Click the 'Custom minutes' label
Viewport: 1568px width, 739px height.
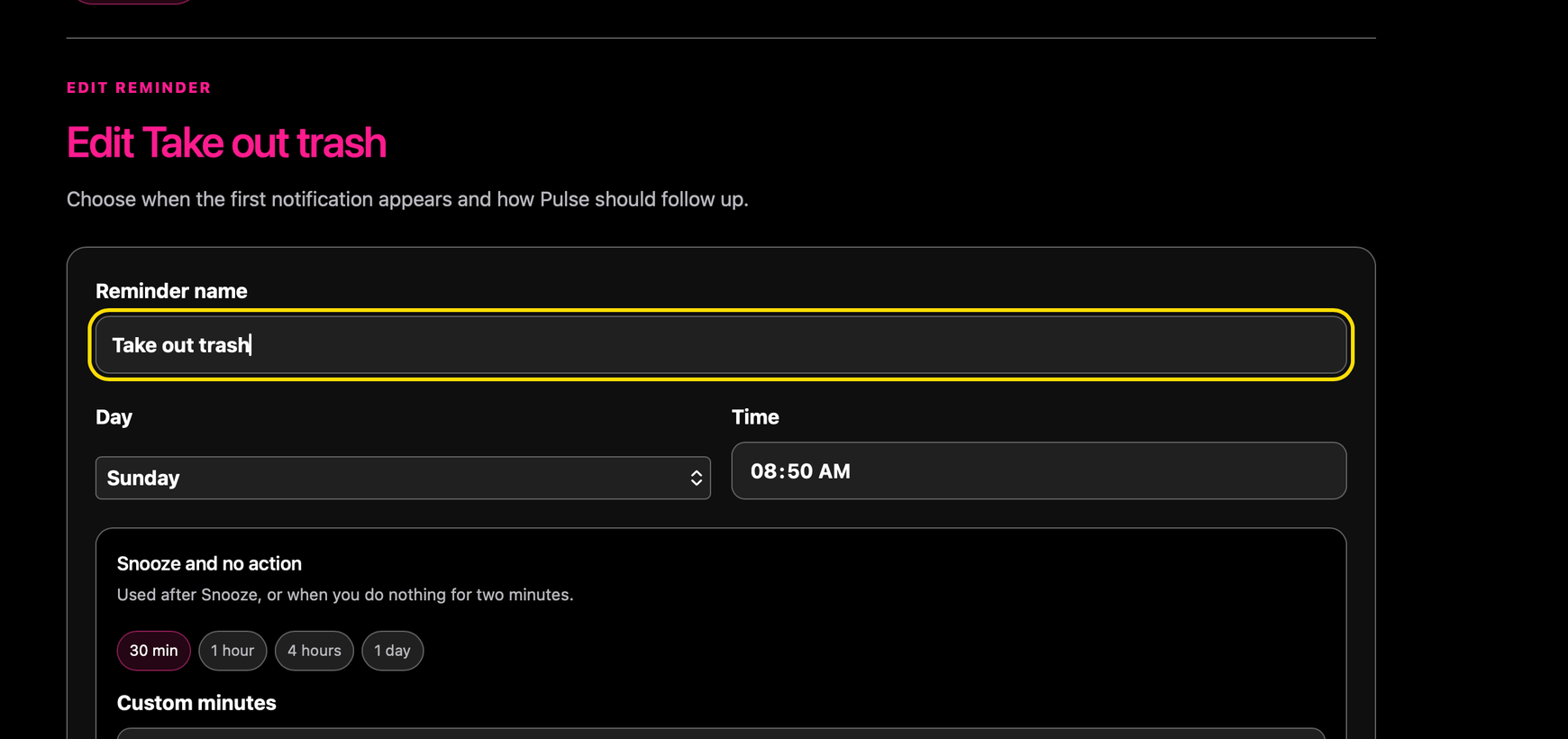tap(196, 703)
